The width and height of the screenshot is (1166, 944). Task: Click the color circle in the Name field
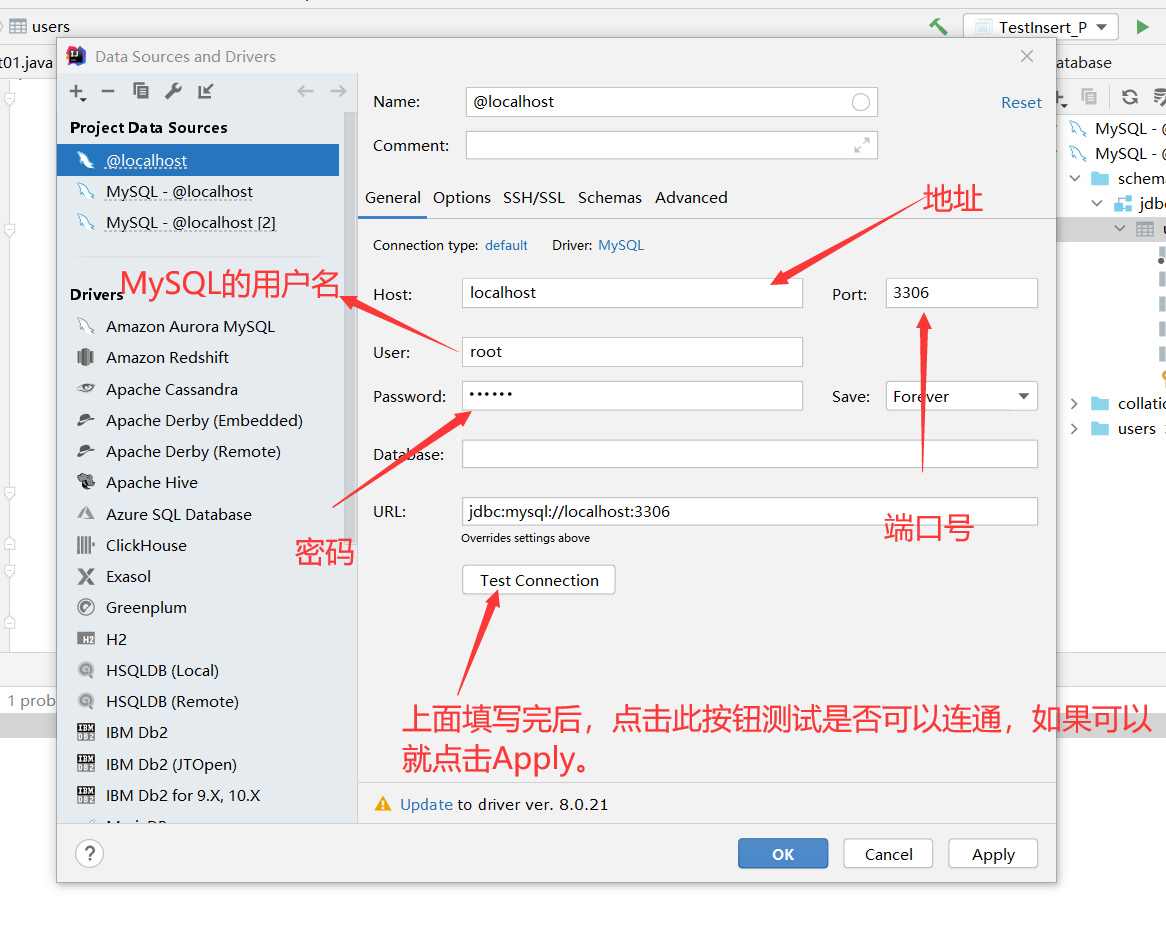click(860, 102)
